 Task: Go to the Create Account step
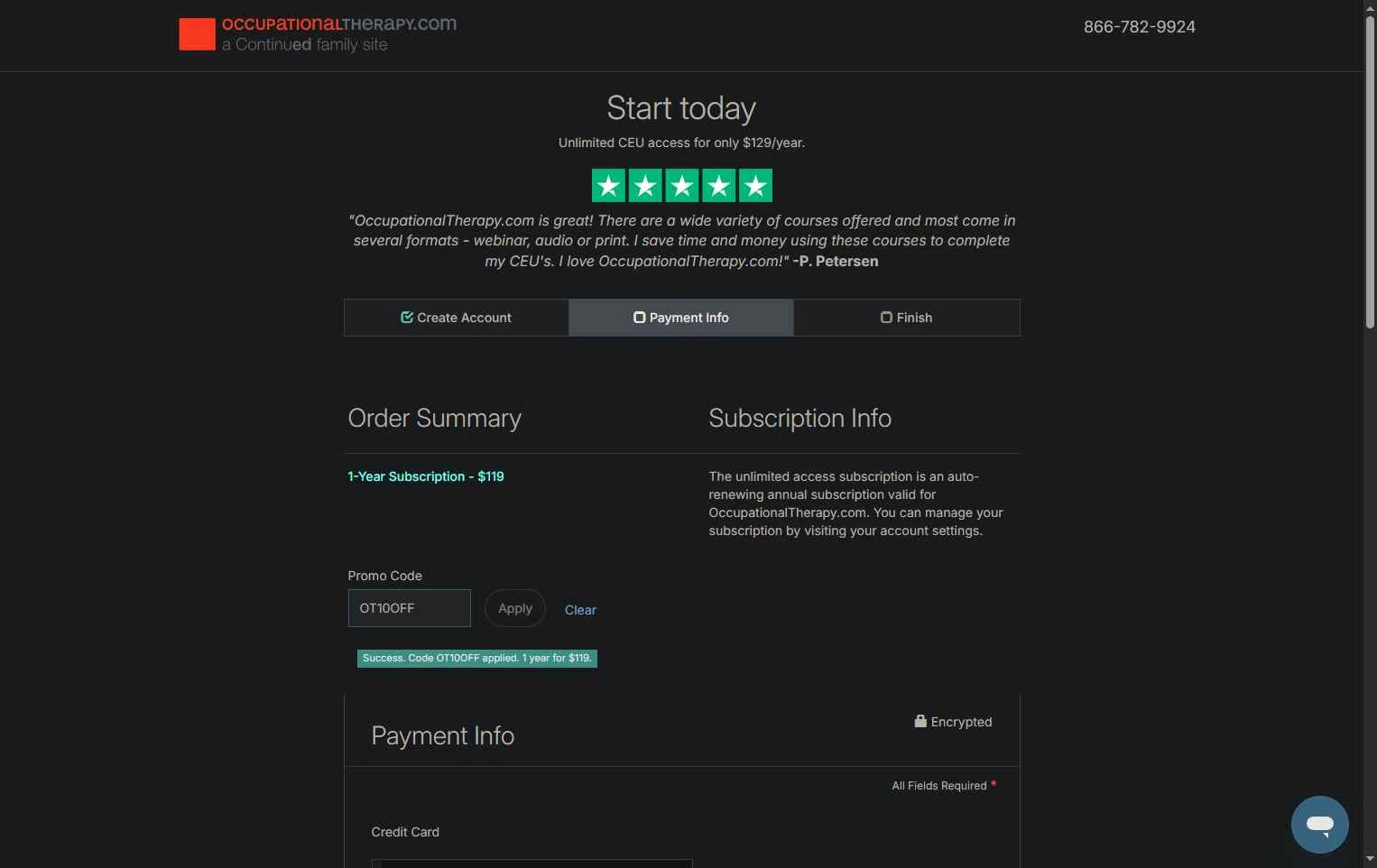point(456,318)
